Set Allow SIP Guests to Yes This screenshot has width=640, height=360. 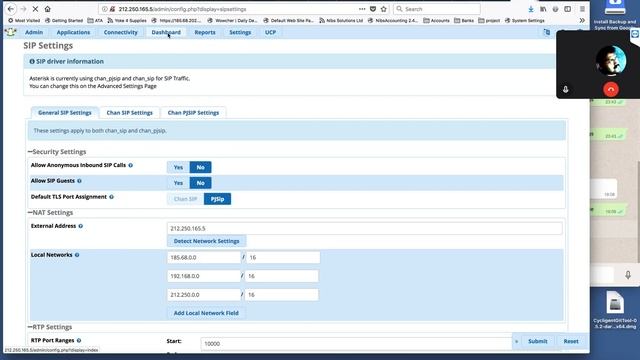178,183
